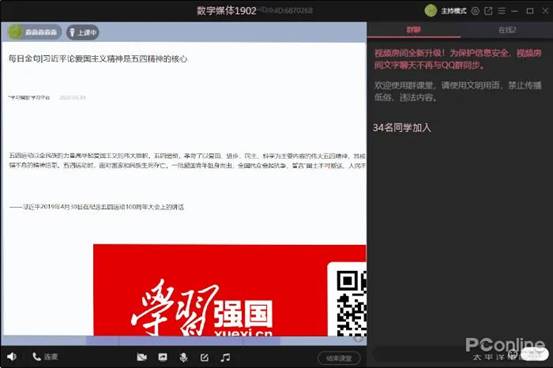Screen dimensions: 553x368
Task: Click the music note icon
Action: [x=225, y=357]
